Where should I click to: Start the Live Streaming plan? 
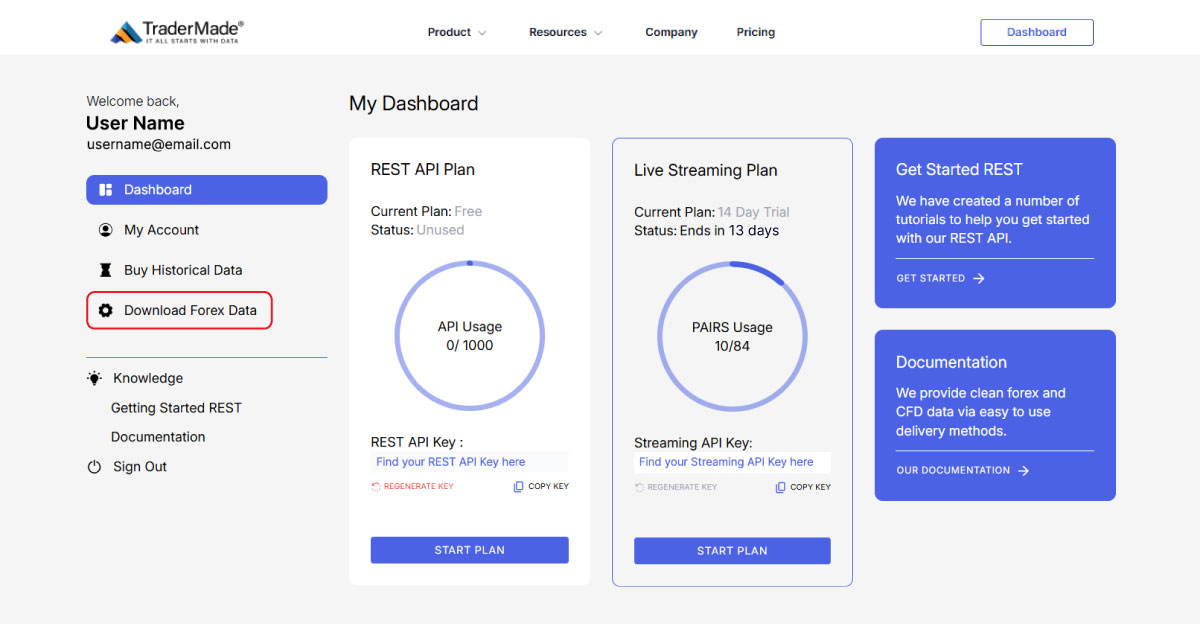tap(732, 550)
